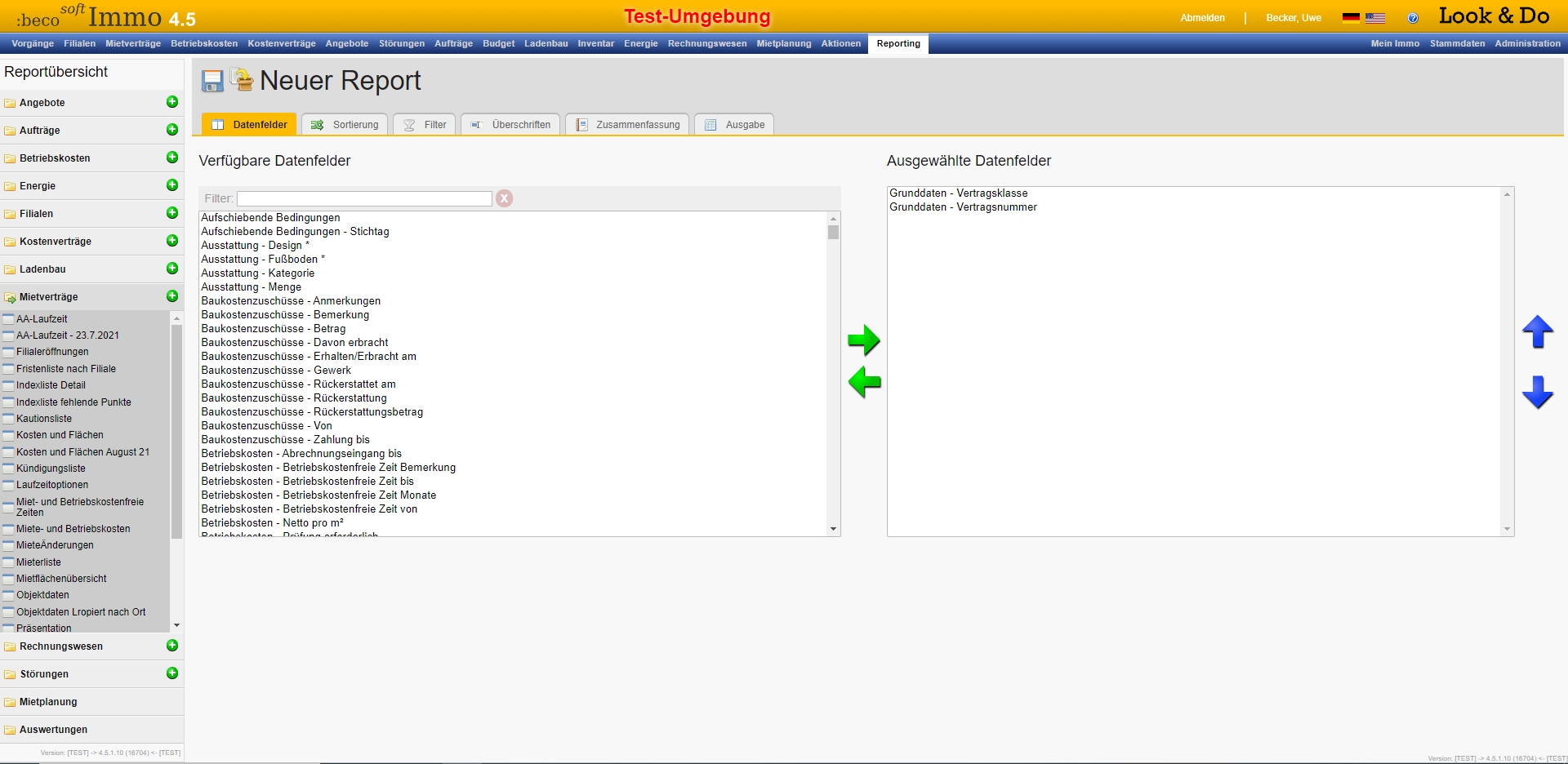
Task: Open the Zusammenfassung tab
Action: click(627, 125)
